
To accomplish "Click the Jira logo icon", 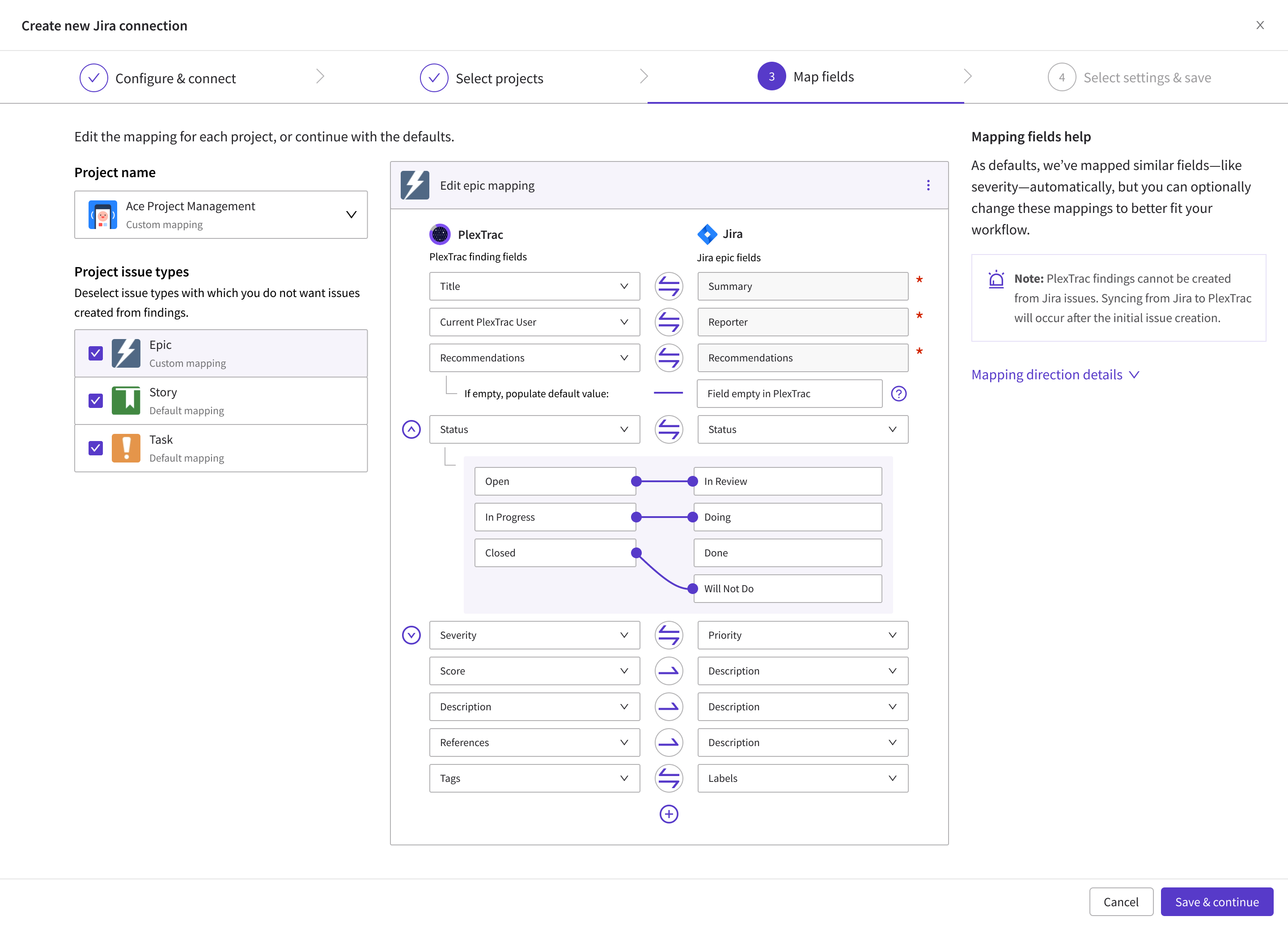I will point(707,234).
